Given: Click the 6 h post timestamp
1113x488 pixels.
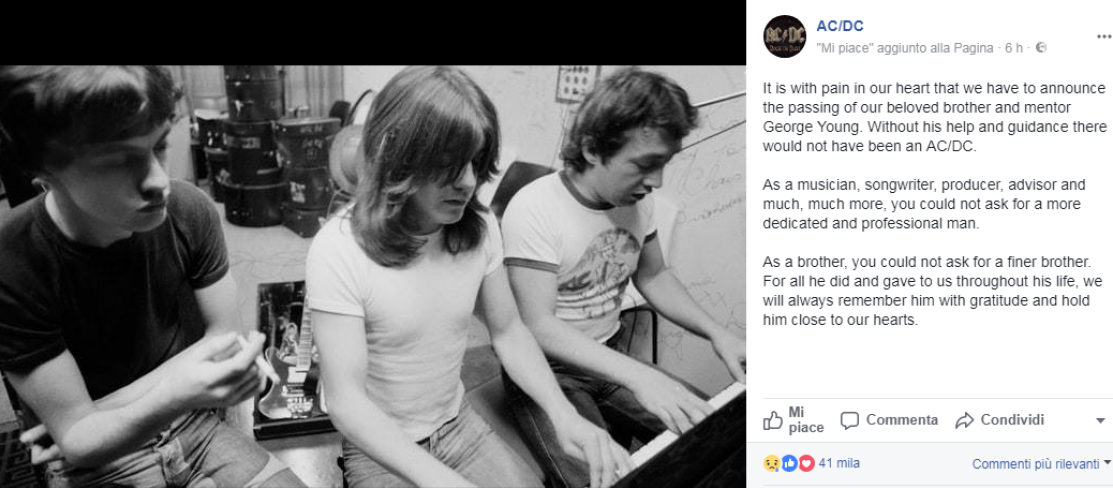Looking at the screenshot, I should coord(1013,48).
